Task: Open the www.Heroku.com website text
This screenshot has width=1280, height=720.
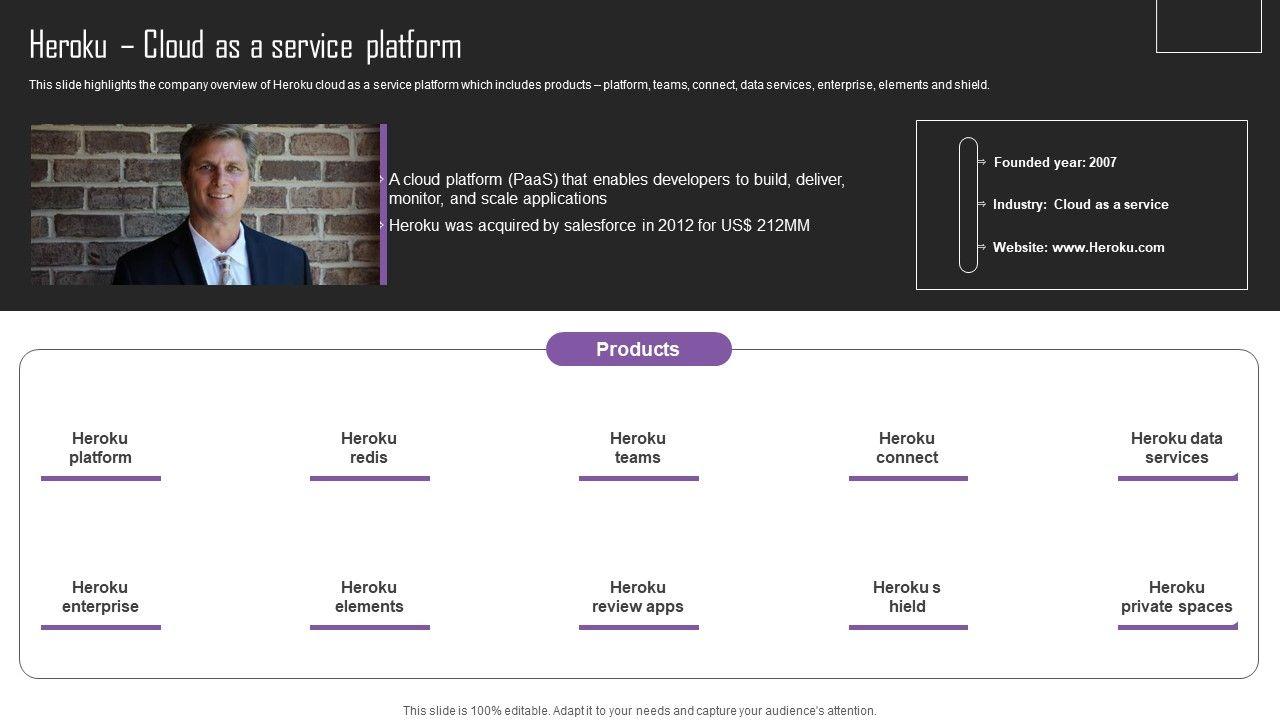Action: [x=1108, y=247]
